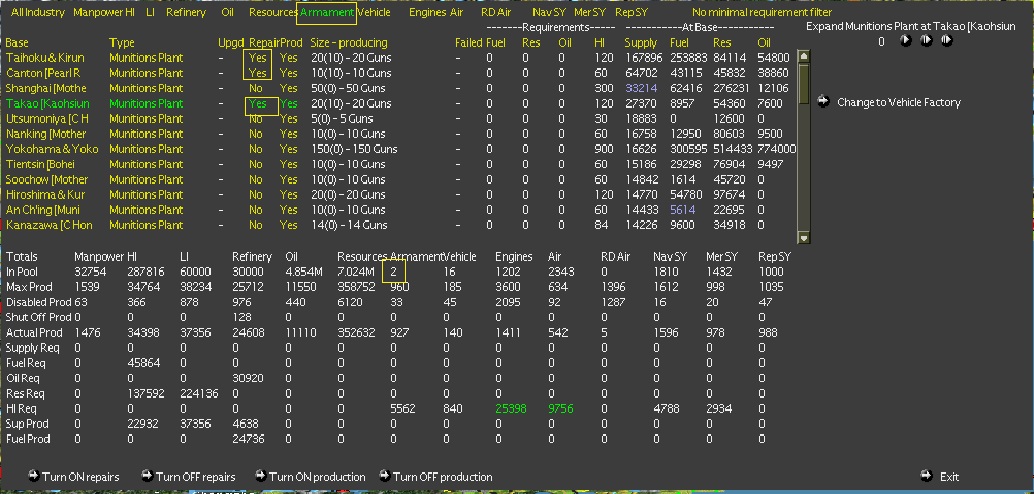Viewport: 1034px width, 494px height.
Task: Toggle Repair for Taihoku & Kirun plant
Action: [257, 58]
